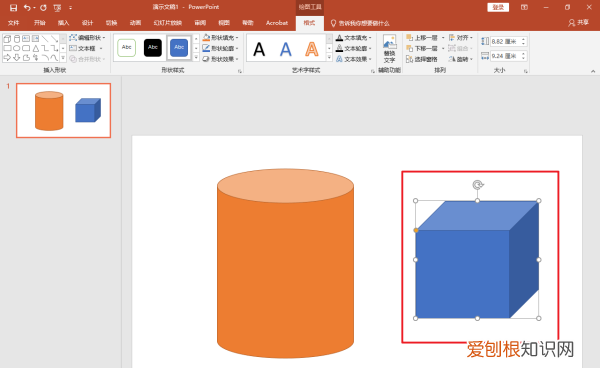Apply the orange outlined A WordArt style
This screenshot has width=600, height=368.
click(312, 49)
